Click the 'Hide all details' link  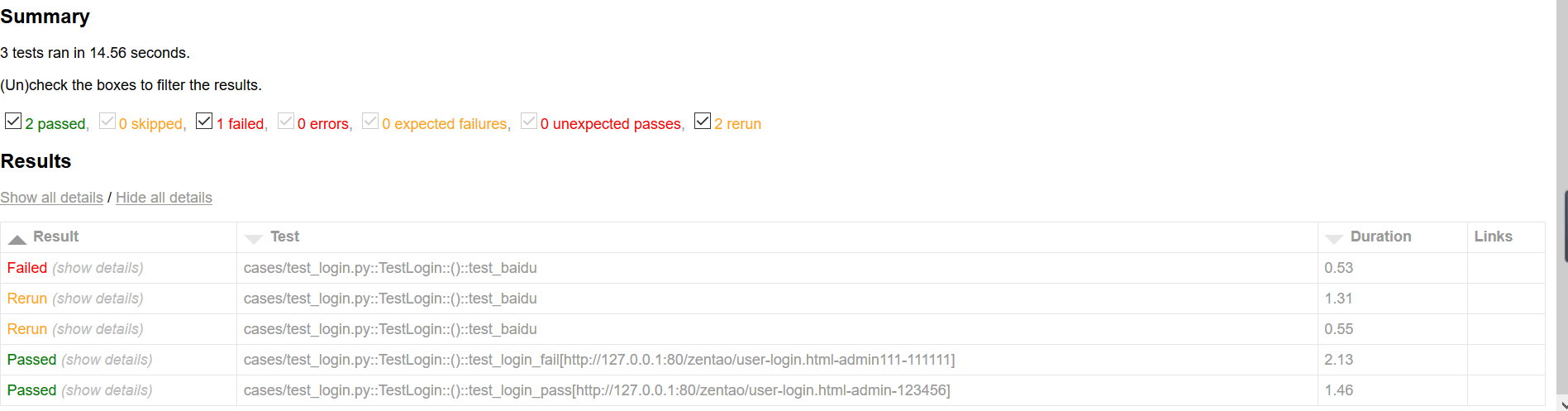[x=164, y=198]
